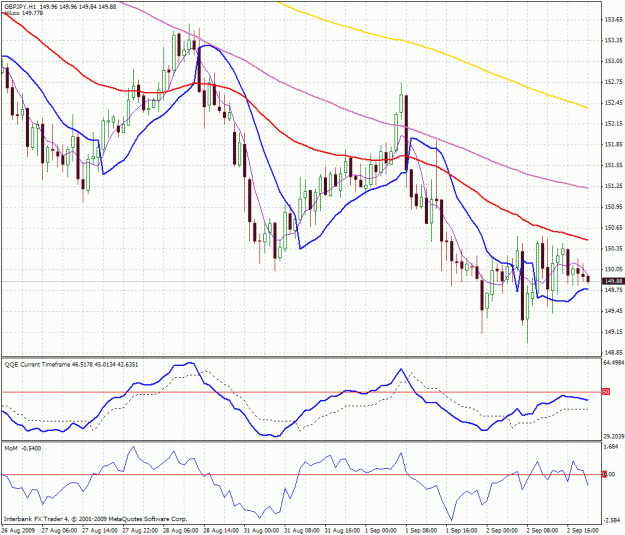Click the 2 Sep 08:00 time label
The width and height of the screenshot is (625, 535).
(x=544, y=531)
